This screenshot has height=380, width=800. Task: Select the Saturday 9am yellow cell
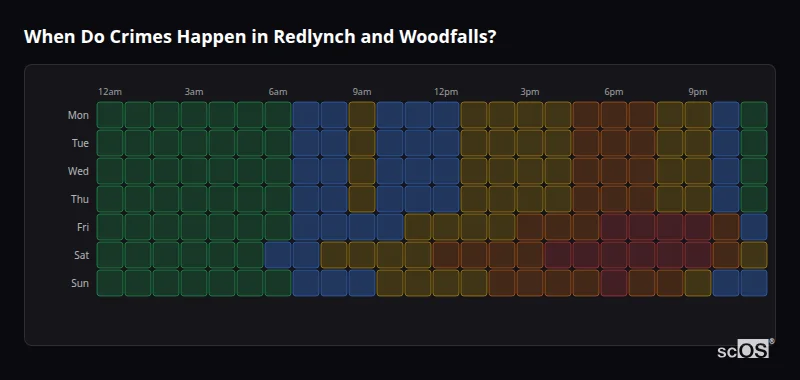coord(362,255)
